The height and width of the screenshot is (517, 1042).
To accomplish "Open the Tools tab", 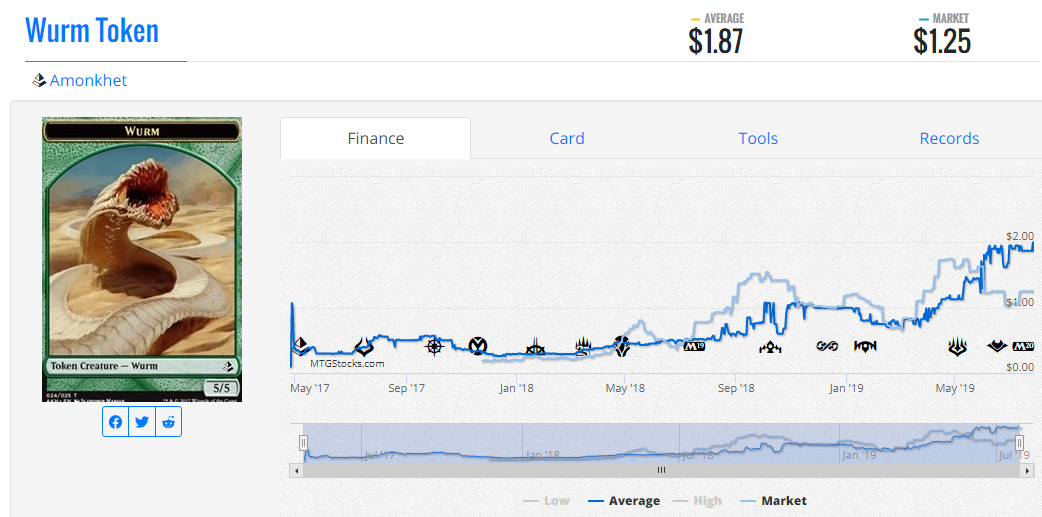I will point(758,138).
